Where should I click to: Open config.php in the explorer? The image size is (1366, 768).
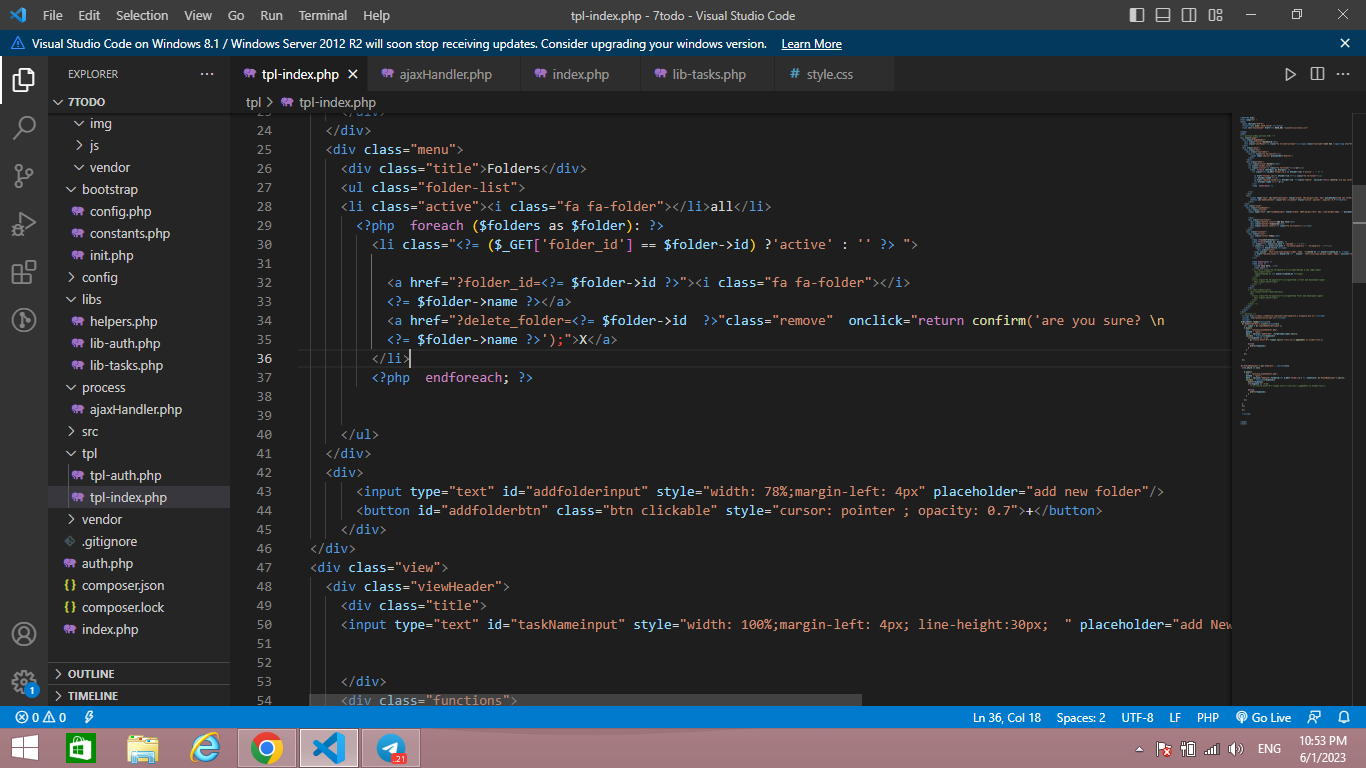pyautogui.click(x=139, y=212)
